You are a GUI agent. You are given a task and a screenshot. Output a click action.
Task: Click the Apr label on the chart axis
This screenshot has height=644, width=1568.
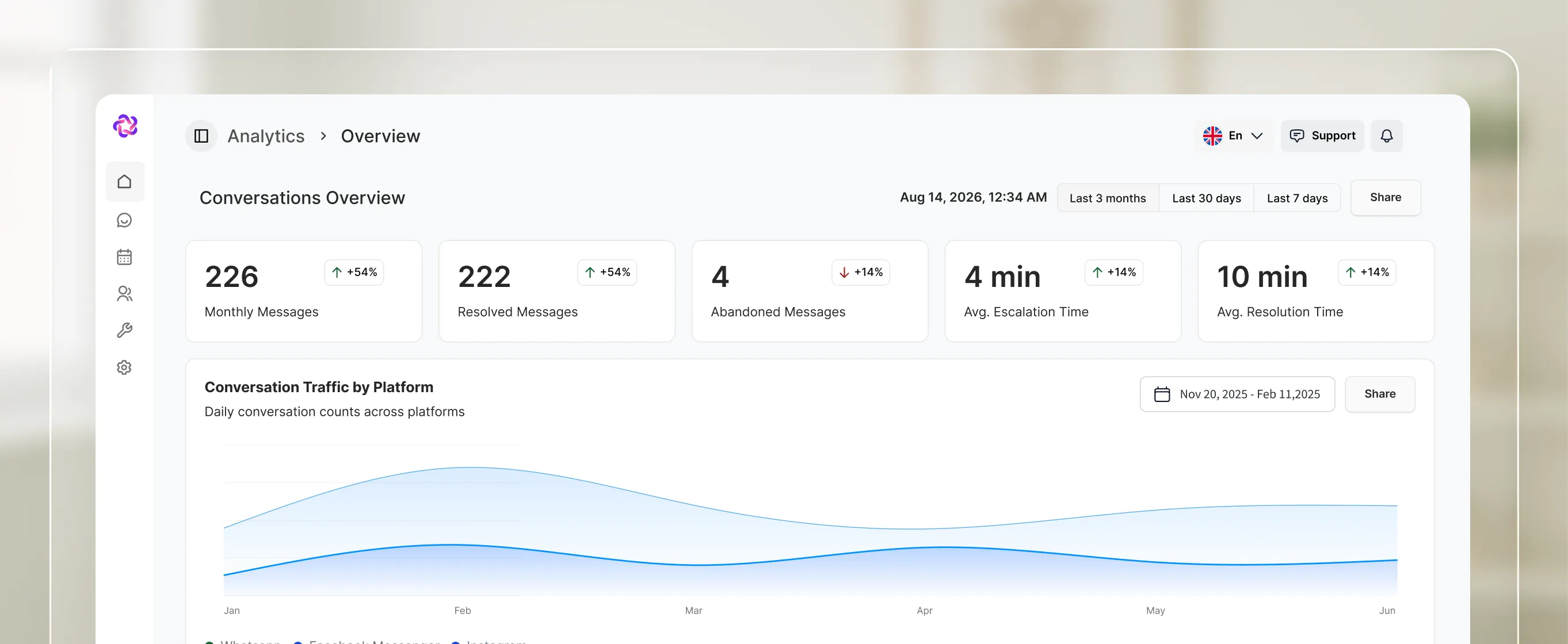point(925,611)
